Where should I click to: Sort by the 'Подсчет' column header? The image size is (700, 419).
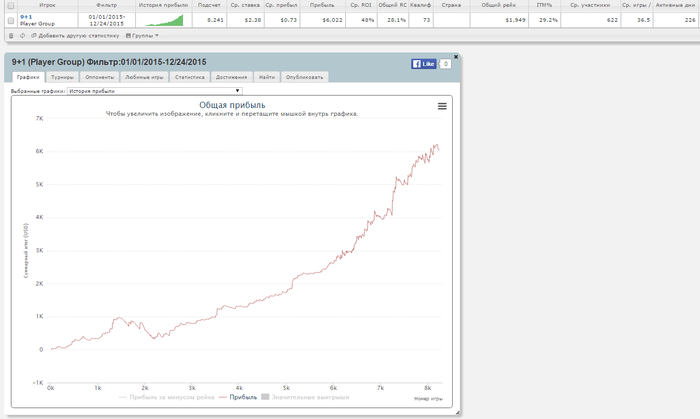point(209,5)
